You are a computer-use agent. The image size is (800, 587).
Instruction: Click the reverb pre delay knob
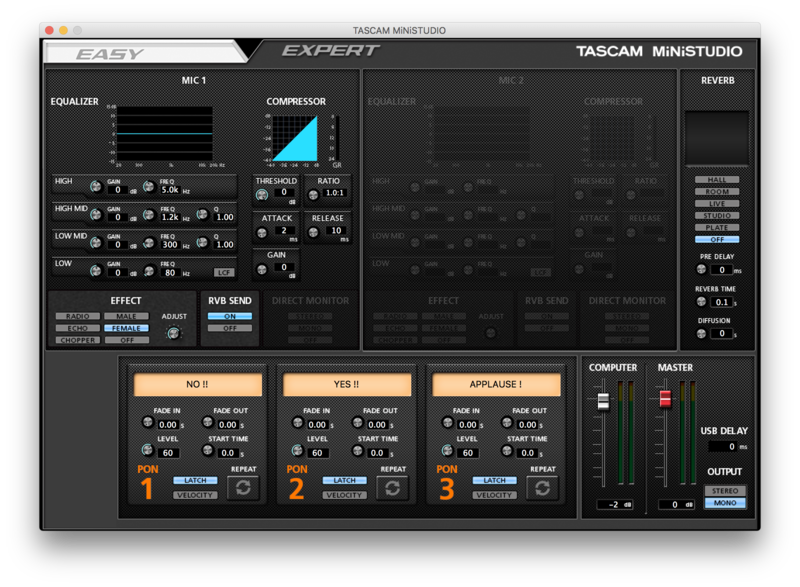pos(700,270)
